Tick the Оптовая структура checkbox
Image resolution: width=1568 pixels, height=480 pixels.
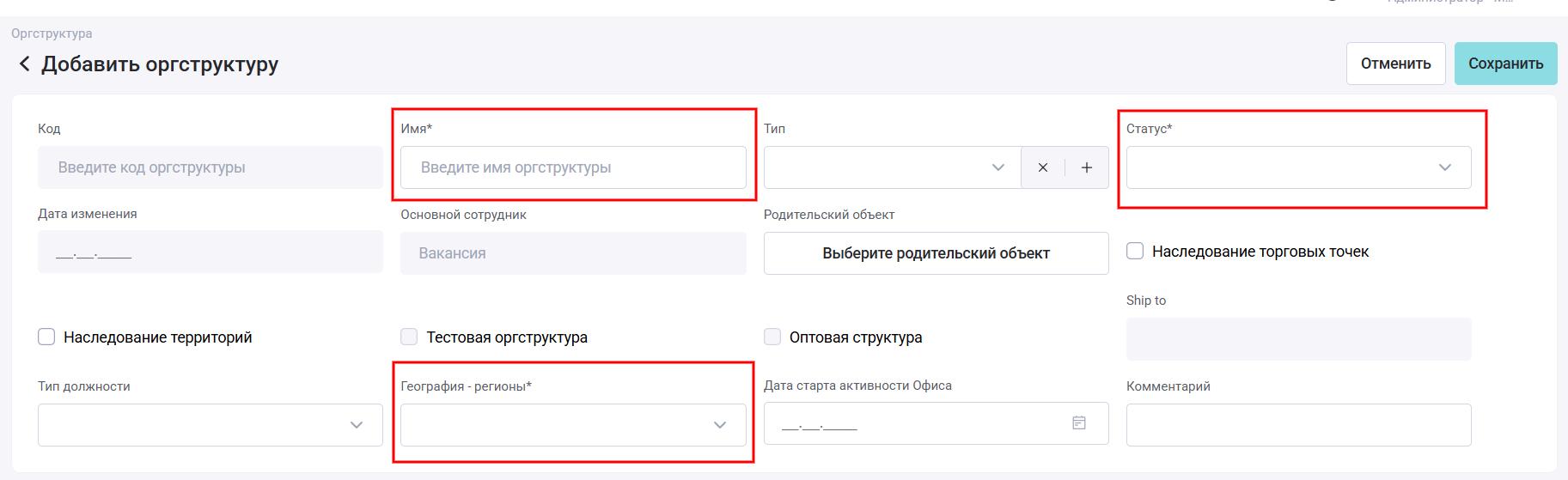click(x=772, y=337)
